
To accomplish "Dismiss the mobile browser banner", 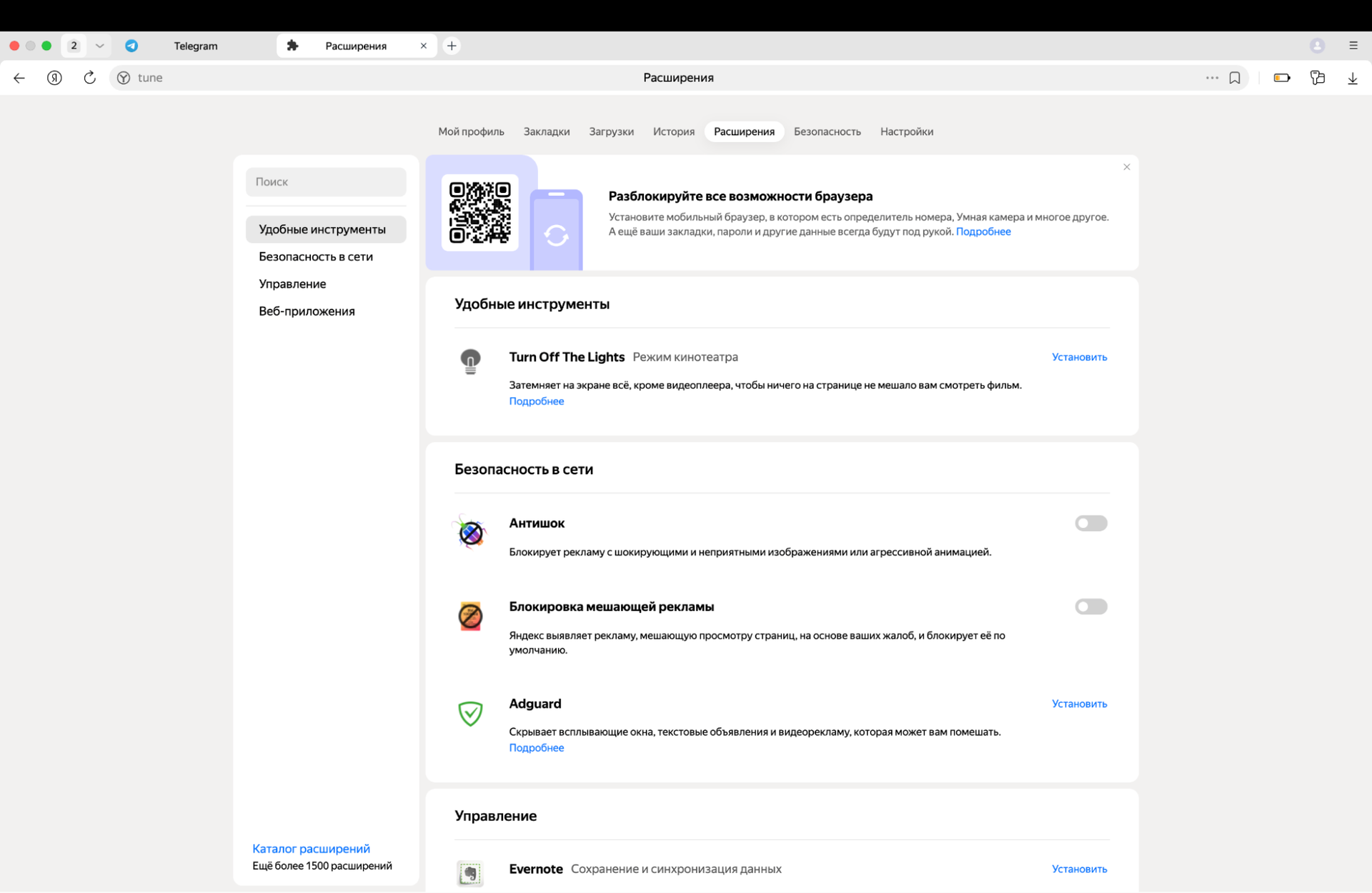I will pyautogui.click(x=1127, y=167).
